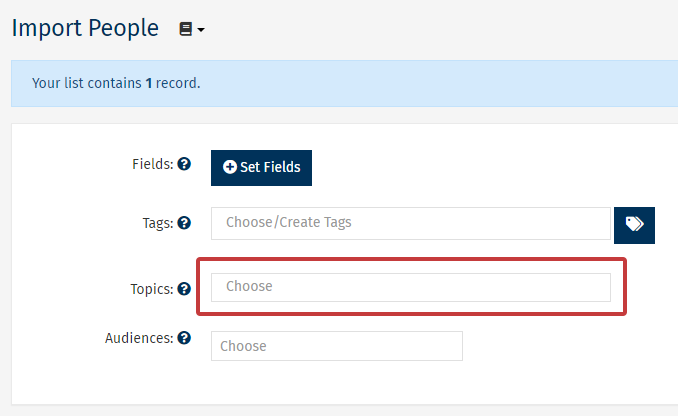Screen dimensions: 678x416
Task: Click the plus icon on Set Fields
Action: [x=230, y=167]
